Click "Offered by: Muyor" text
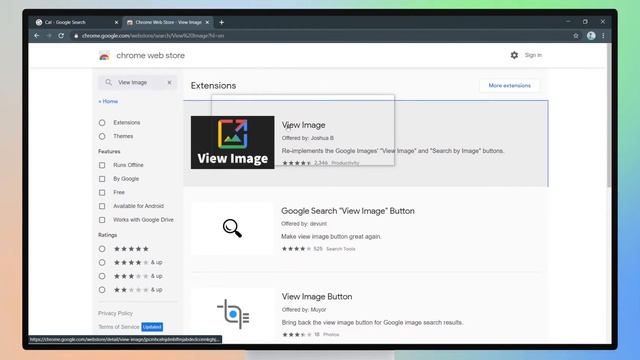This screenshot has height=360, width=640. 304,310
